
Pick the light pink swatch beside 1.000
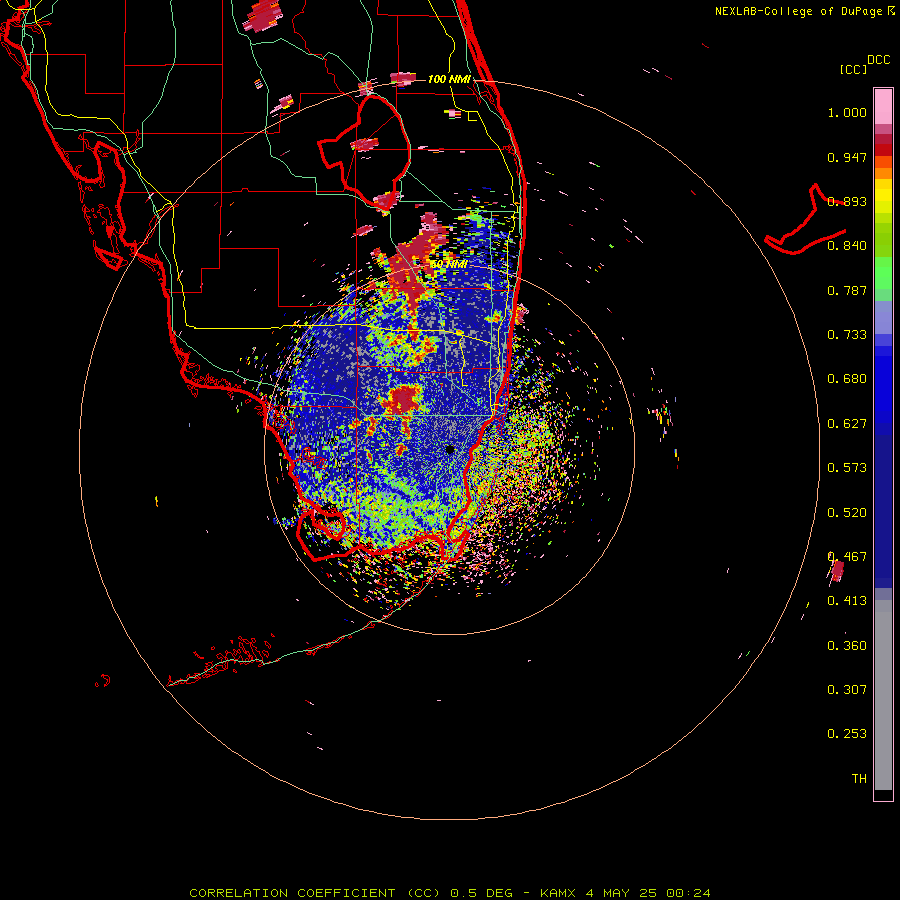[883, 107]
